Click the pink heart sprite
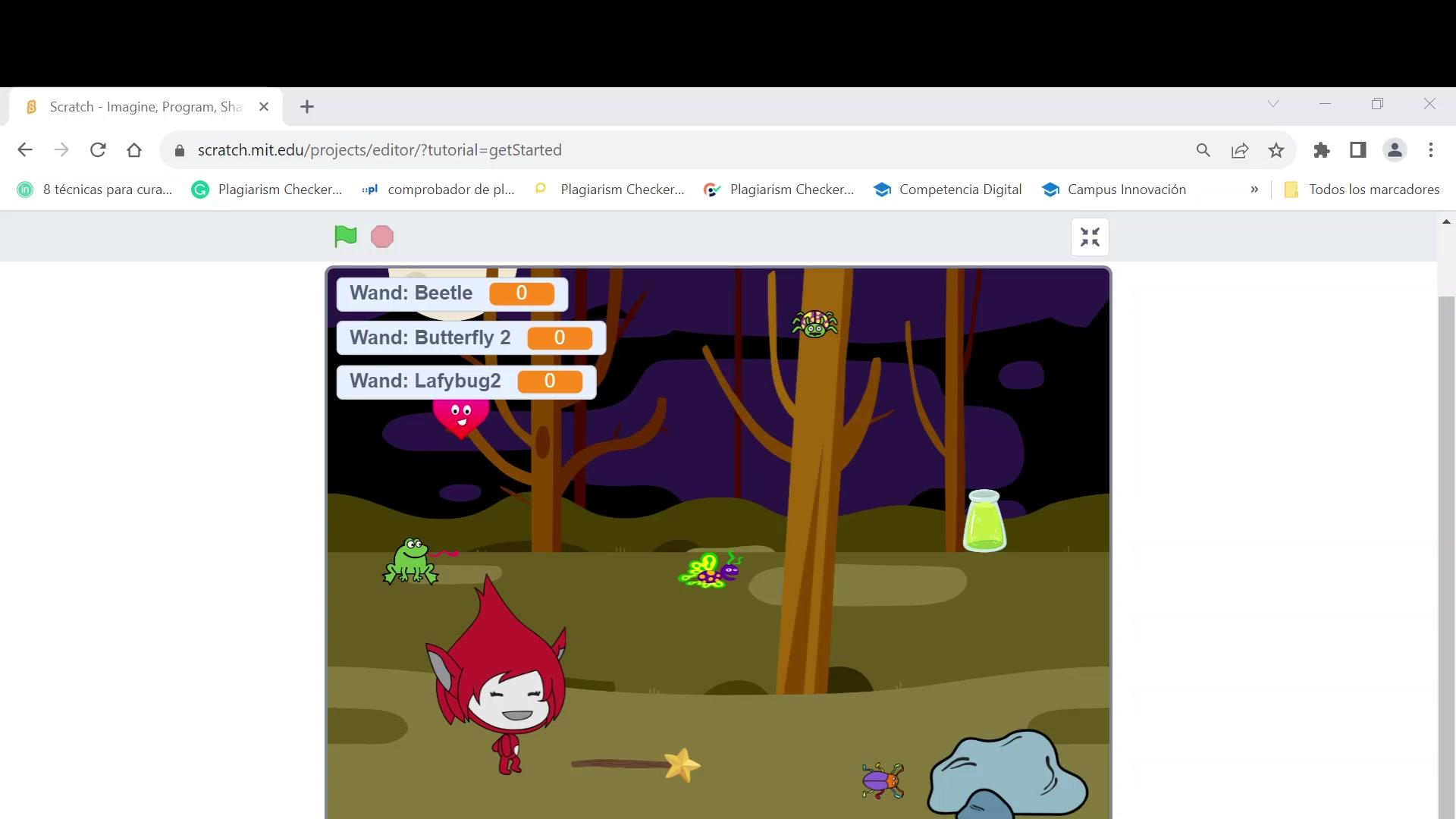Image resolution: width=1456 pixels, height=819 pixels. (x=460, y=419)
